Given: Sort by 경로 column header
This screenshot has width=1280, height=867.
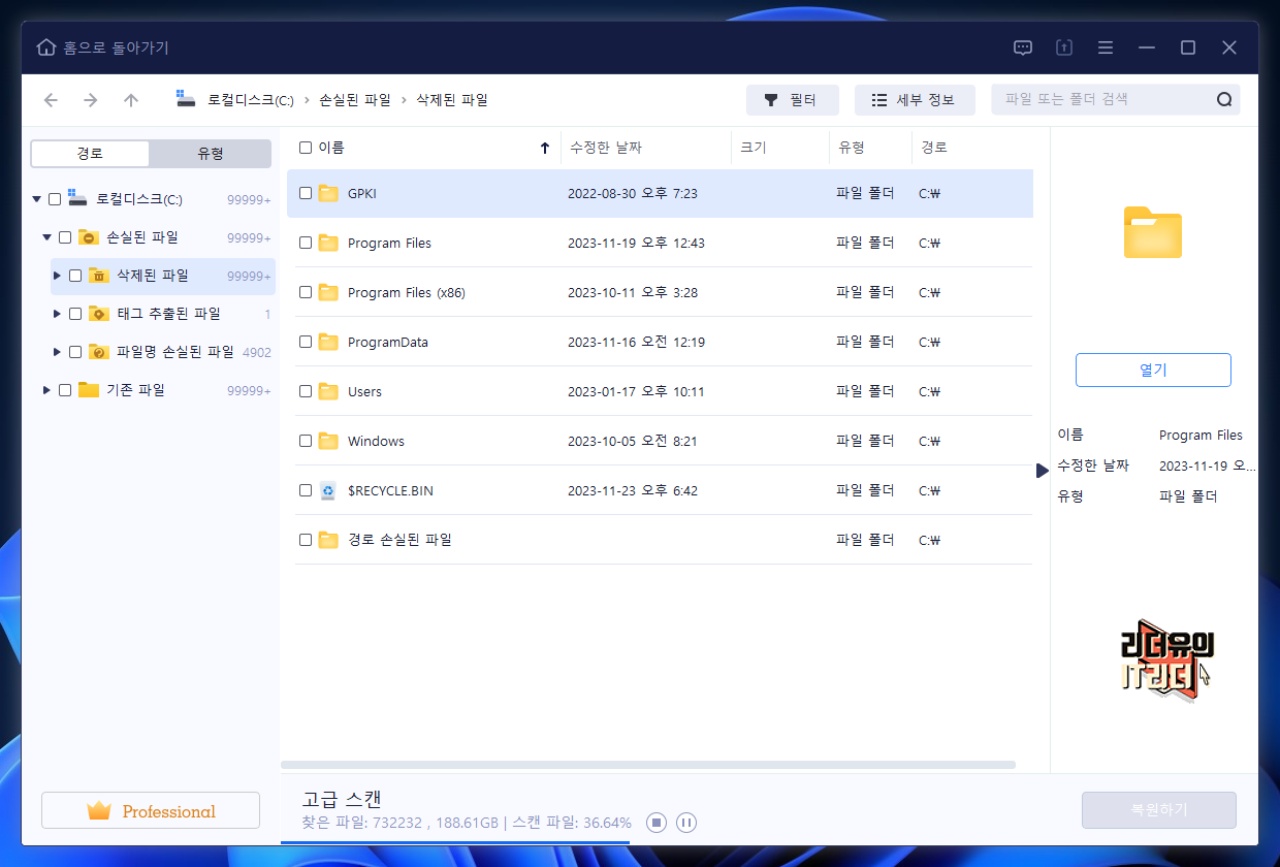Looking at the screenshot, I should [934, 148].
